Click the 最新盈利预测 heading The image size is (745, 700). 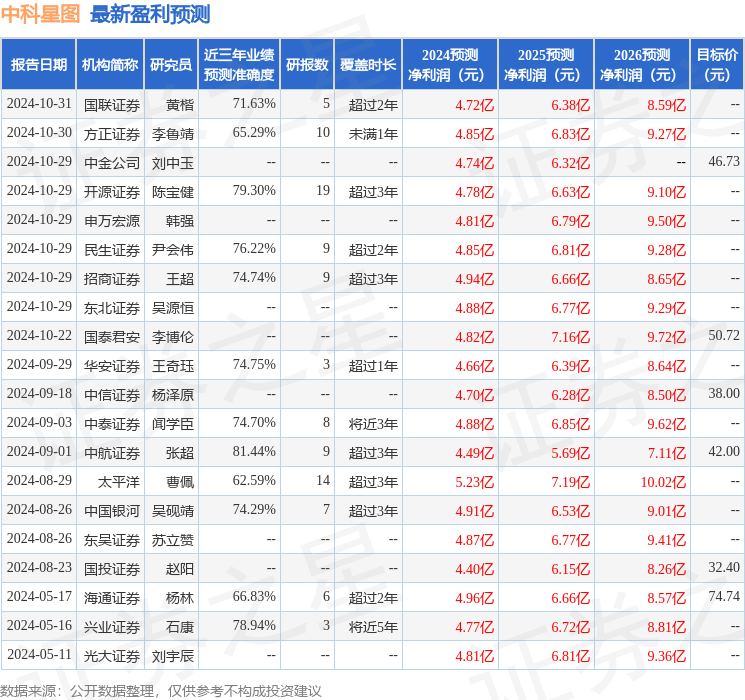pyautogui.click(x=150, y=14)
